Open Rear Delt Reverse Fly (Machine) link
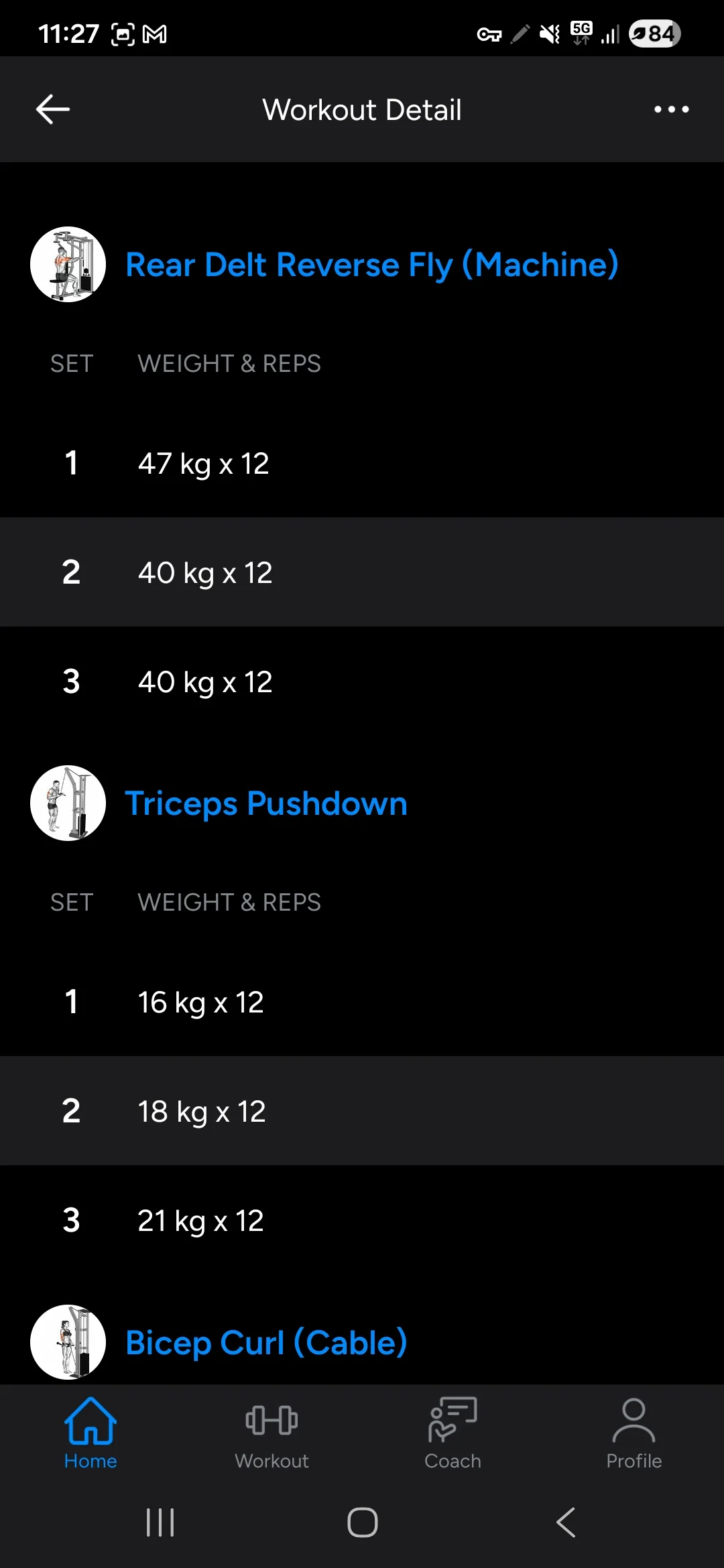This screenshot has height=1568, width=724. (371, 265)
